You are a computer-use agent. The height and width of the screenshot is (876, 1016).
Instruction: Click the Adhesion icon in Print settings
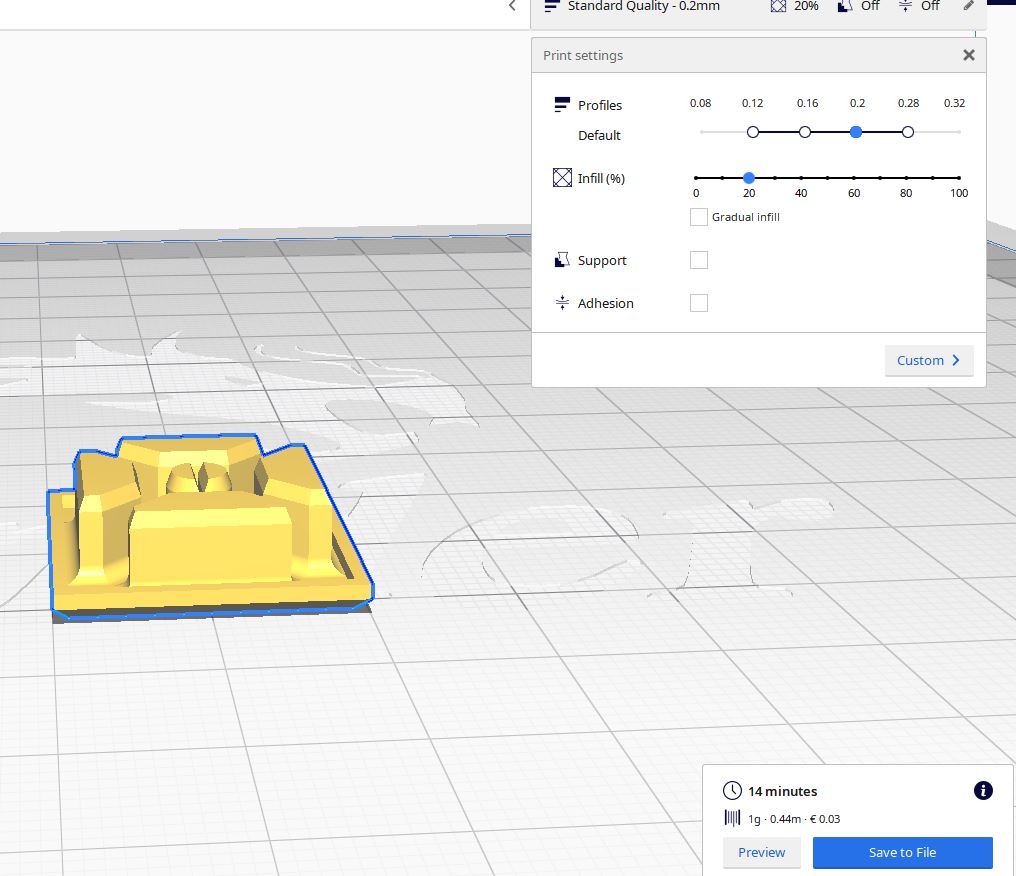click(x=562, y=303)
